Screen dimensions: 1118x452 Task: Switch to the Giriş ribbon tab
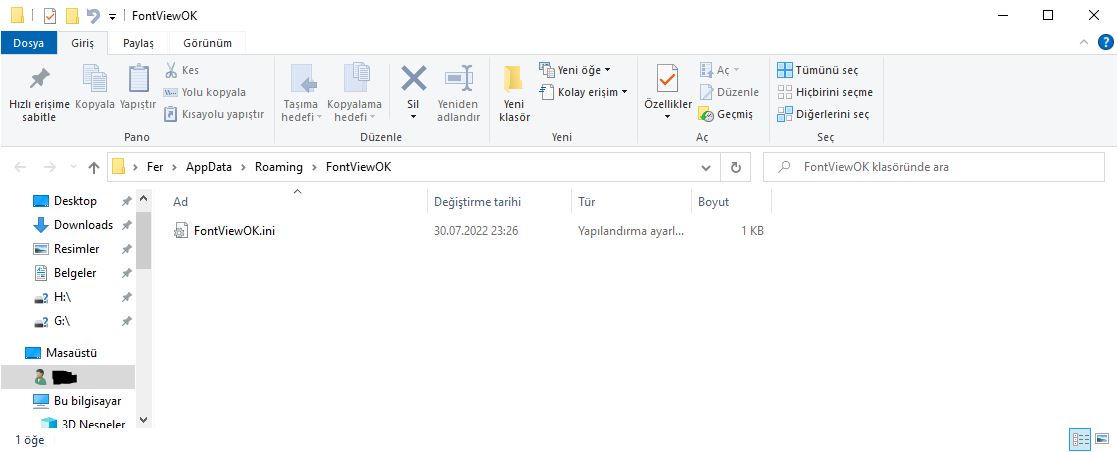[82, 43]
